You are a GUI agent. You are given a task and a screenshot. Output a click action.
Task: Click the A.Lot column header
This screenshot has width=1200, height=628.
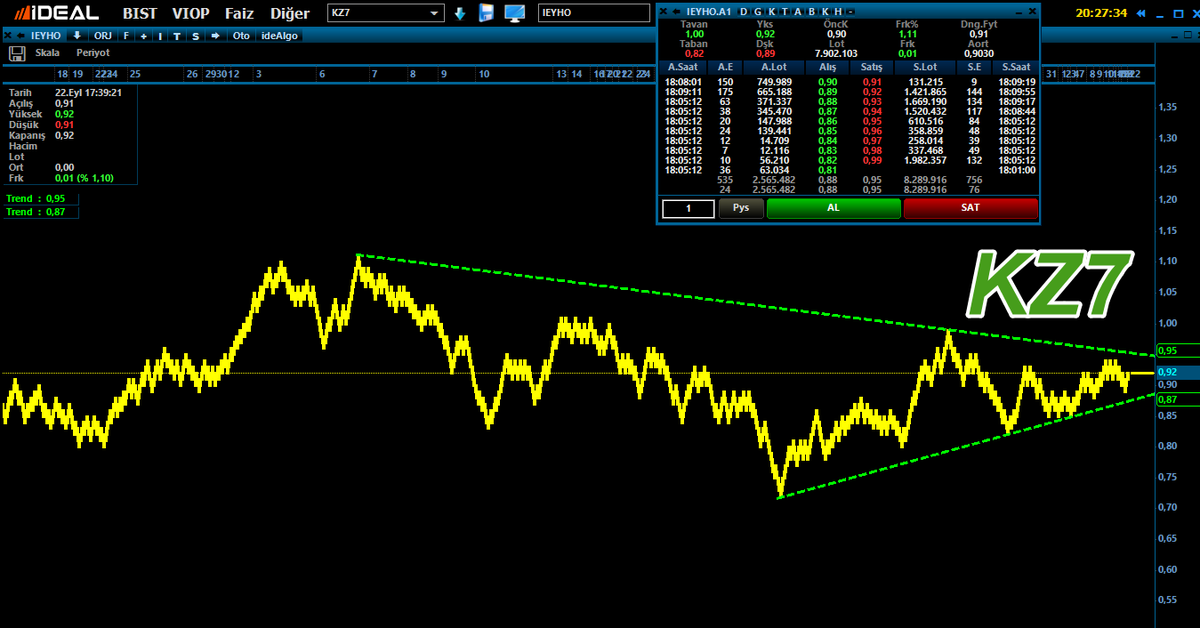click(774, 66)
